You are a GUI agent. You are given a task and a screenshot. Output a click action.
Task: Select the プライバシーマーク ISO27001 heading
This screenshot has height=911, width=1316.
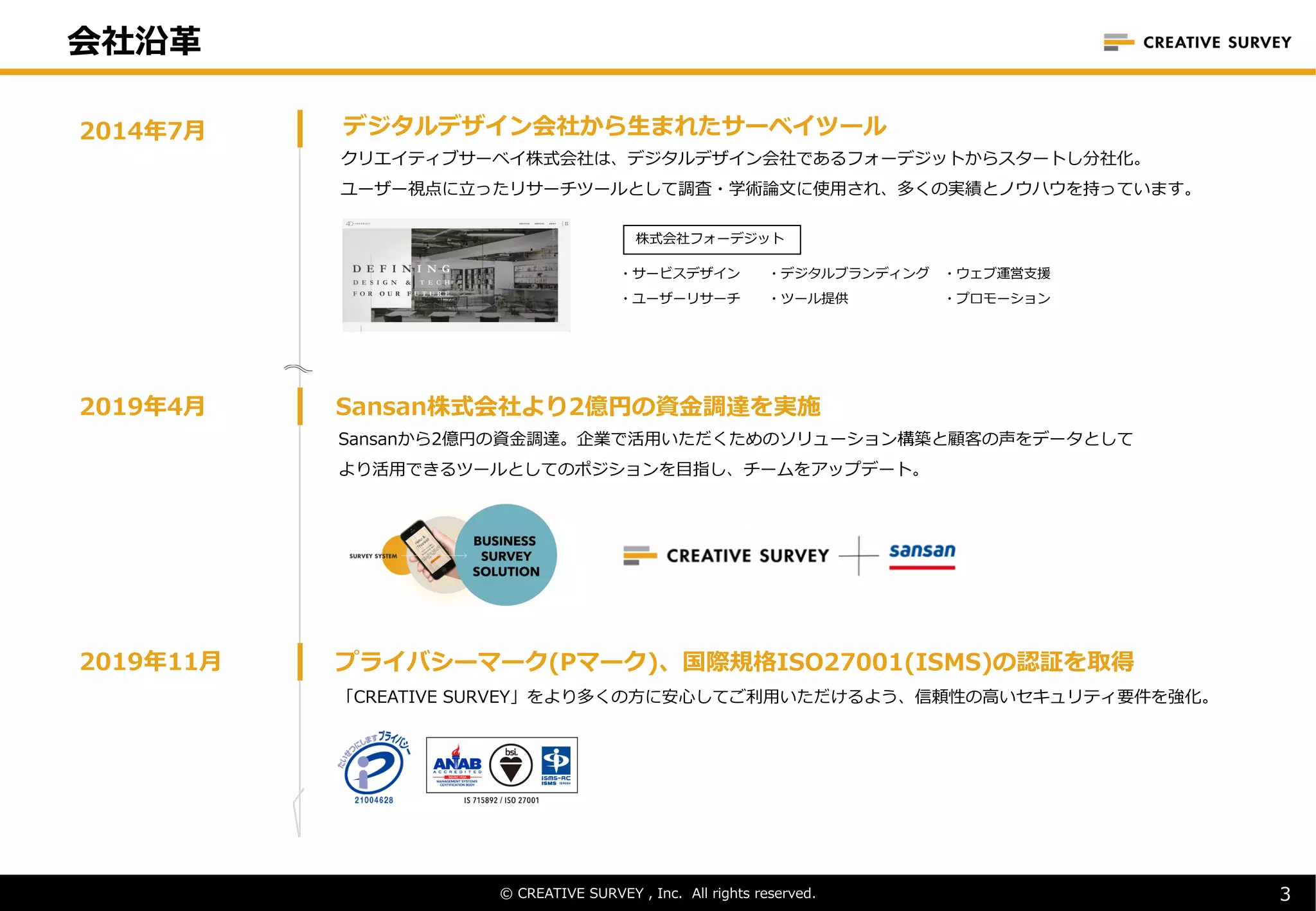tap(734, 662)
